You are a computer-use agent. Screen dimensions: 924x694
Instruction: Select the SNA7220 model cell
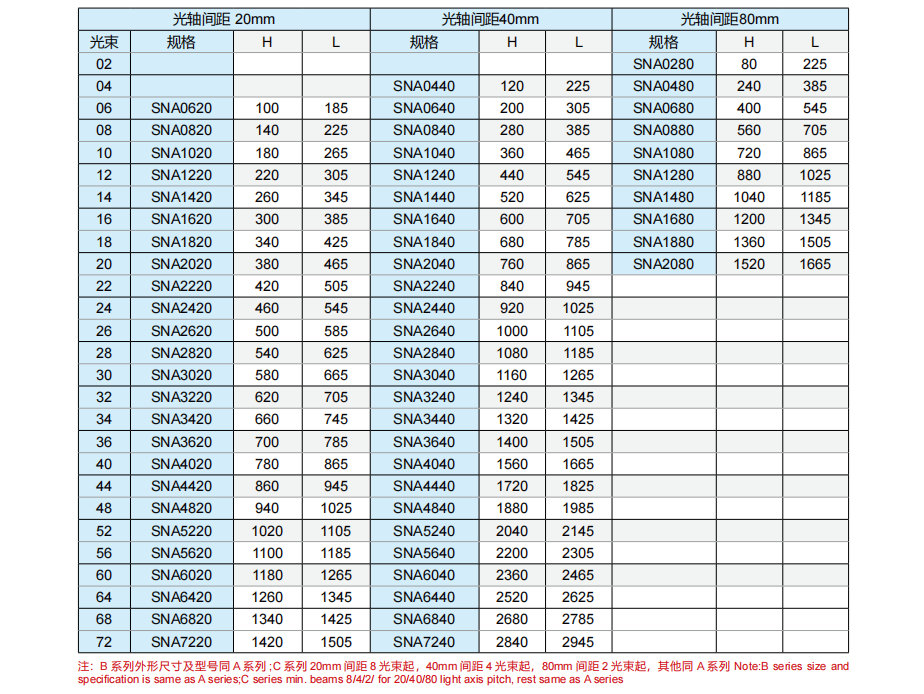(x=181, y=642)
